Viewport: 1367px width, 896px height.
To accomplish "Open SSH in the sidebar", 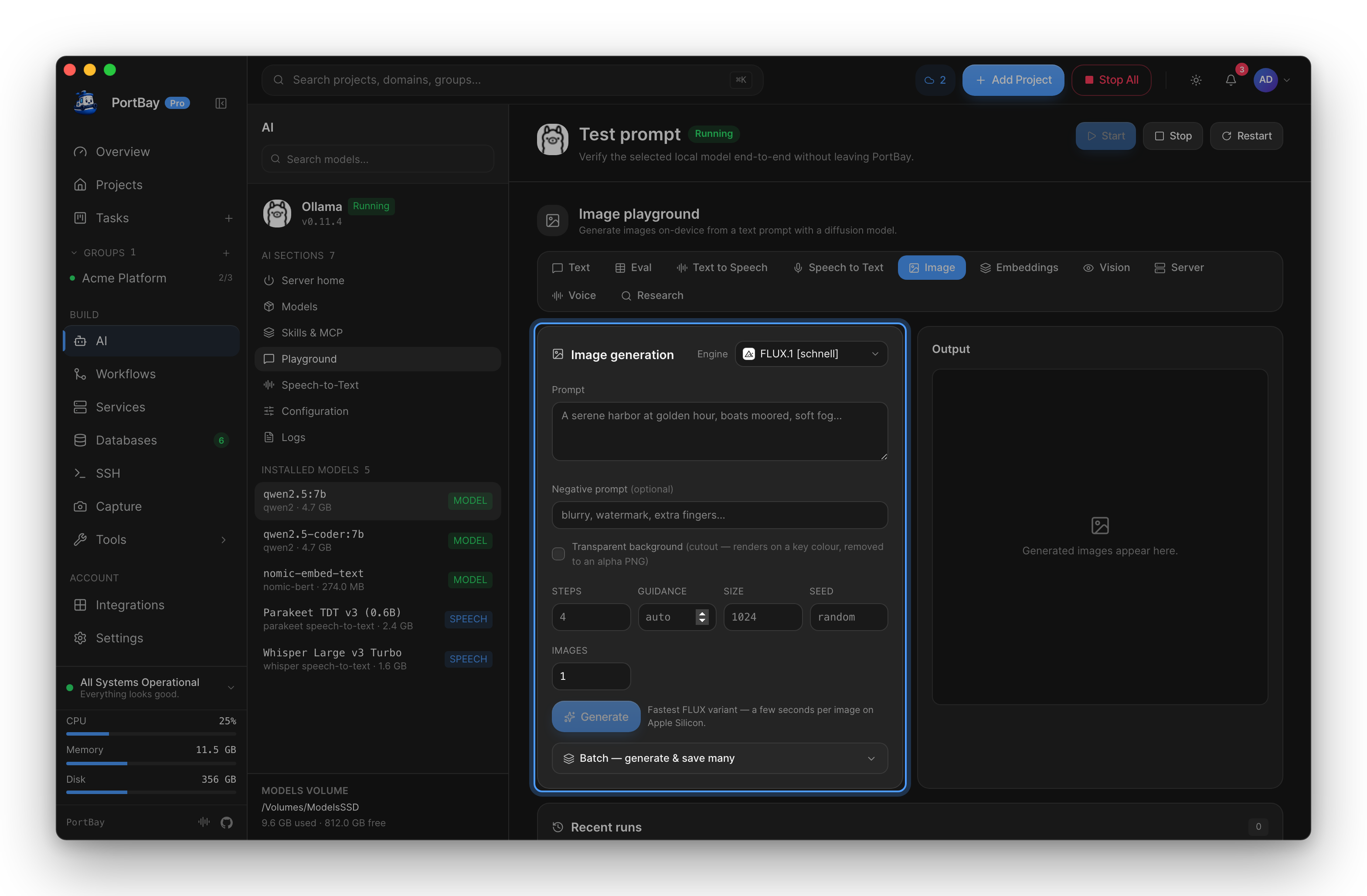I will pyautogui.click(x=151, y=473).
